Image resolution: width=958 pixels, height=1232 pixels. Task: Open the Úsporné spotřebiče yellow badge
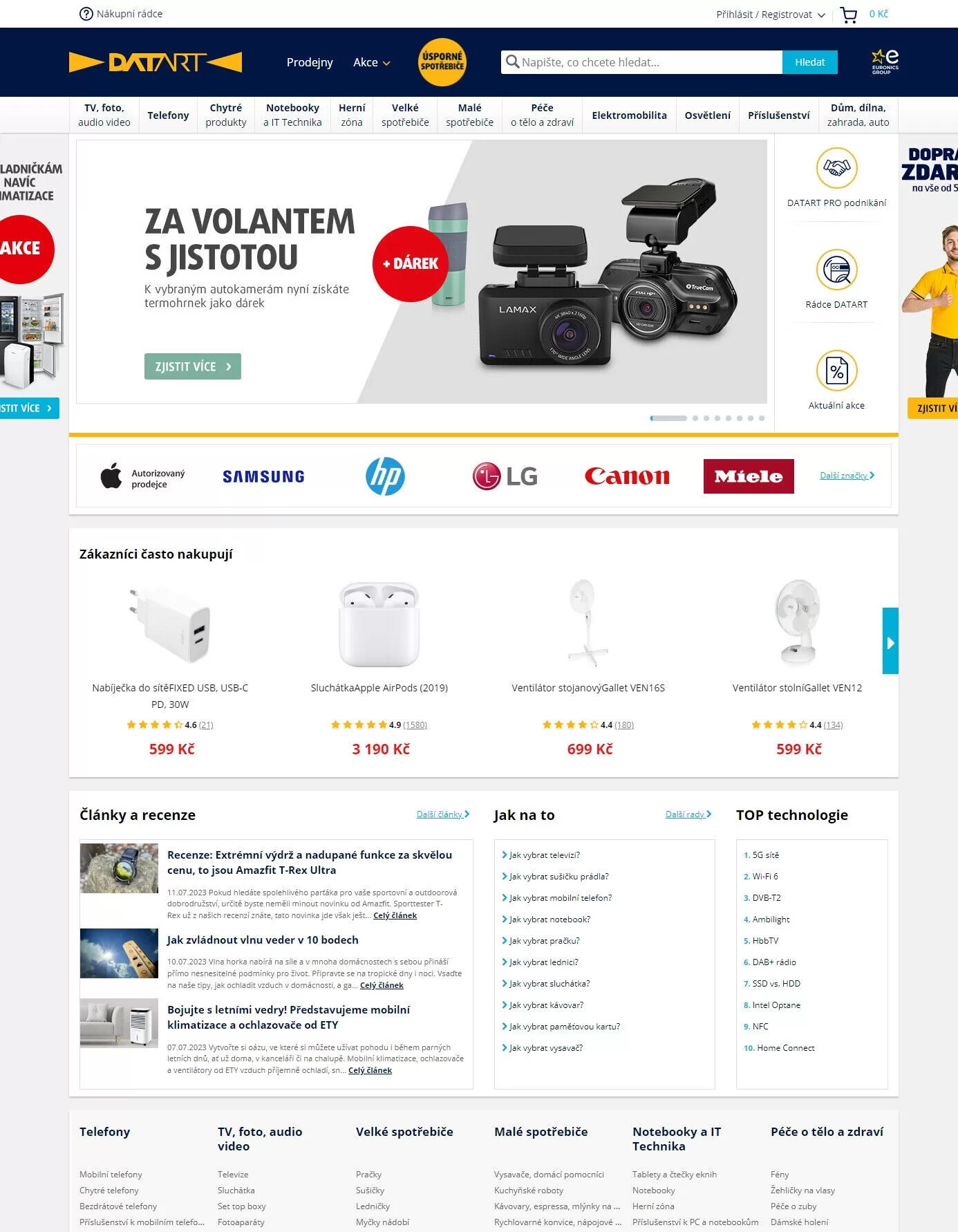pyautogui.click(x=442, y=62)
